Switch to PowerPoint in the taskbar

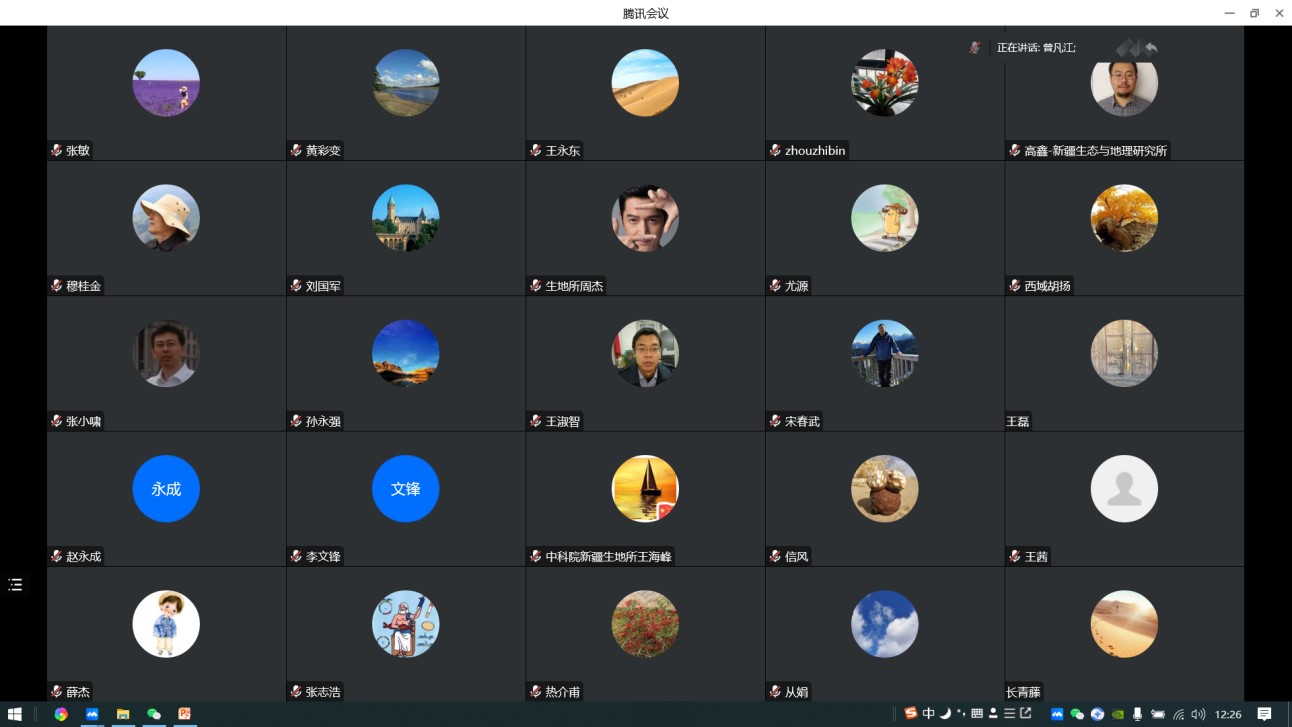pyautogui.click(x=184, y=714)
